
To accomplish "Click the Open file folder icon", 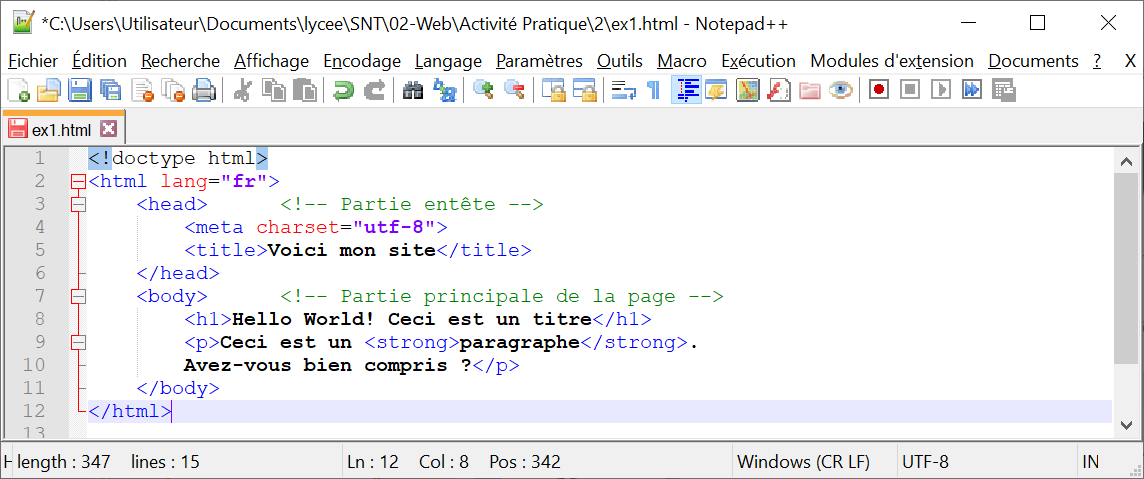I will click(x=48, y=90).
